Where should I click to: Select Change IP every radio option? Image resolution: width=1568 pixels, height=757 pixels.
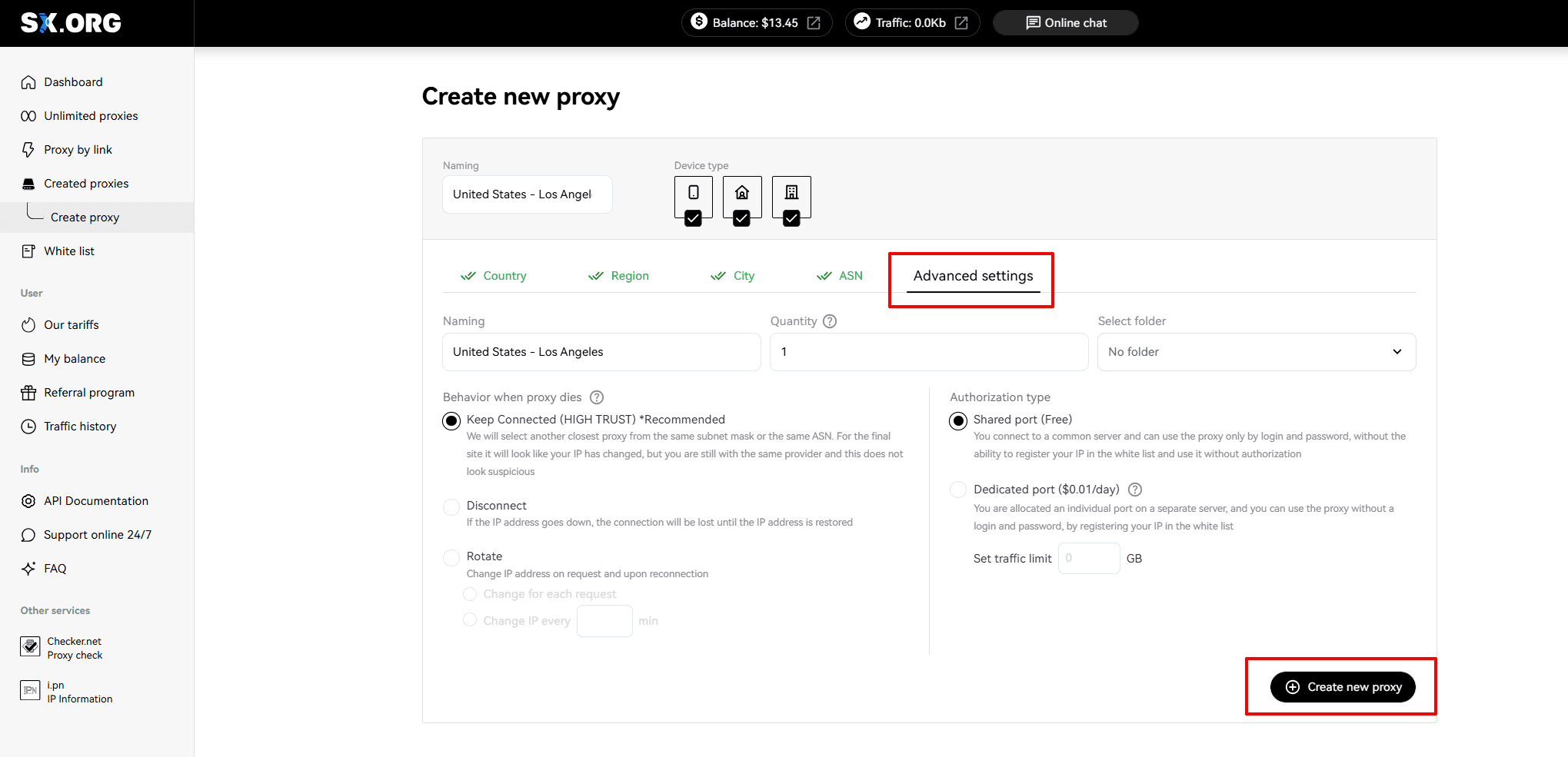[x=470, y=619]
